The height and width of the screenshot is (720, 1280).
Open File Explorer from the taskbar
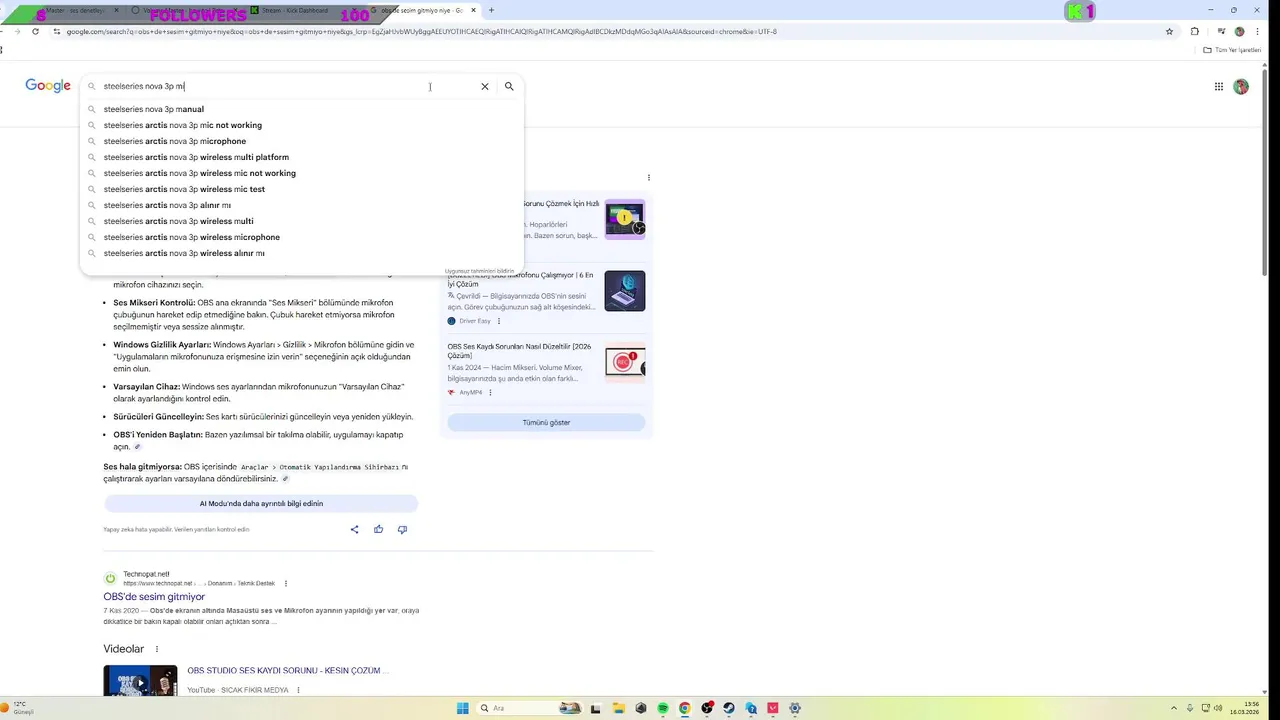tap(619, 708)
